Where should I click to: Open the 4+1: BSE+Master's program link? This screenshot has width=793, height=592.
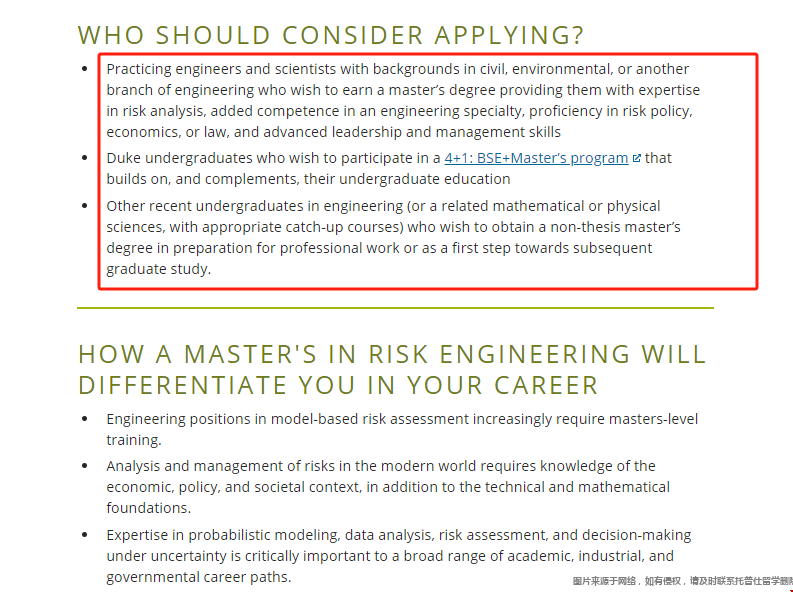coord(536,158)
